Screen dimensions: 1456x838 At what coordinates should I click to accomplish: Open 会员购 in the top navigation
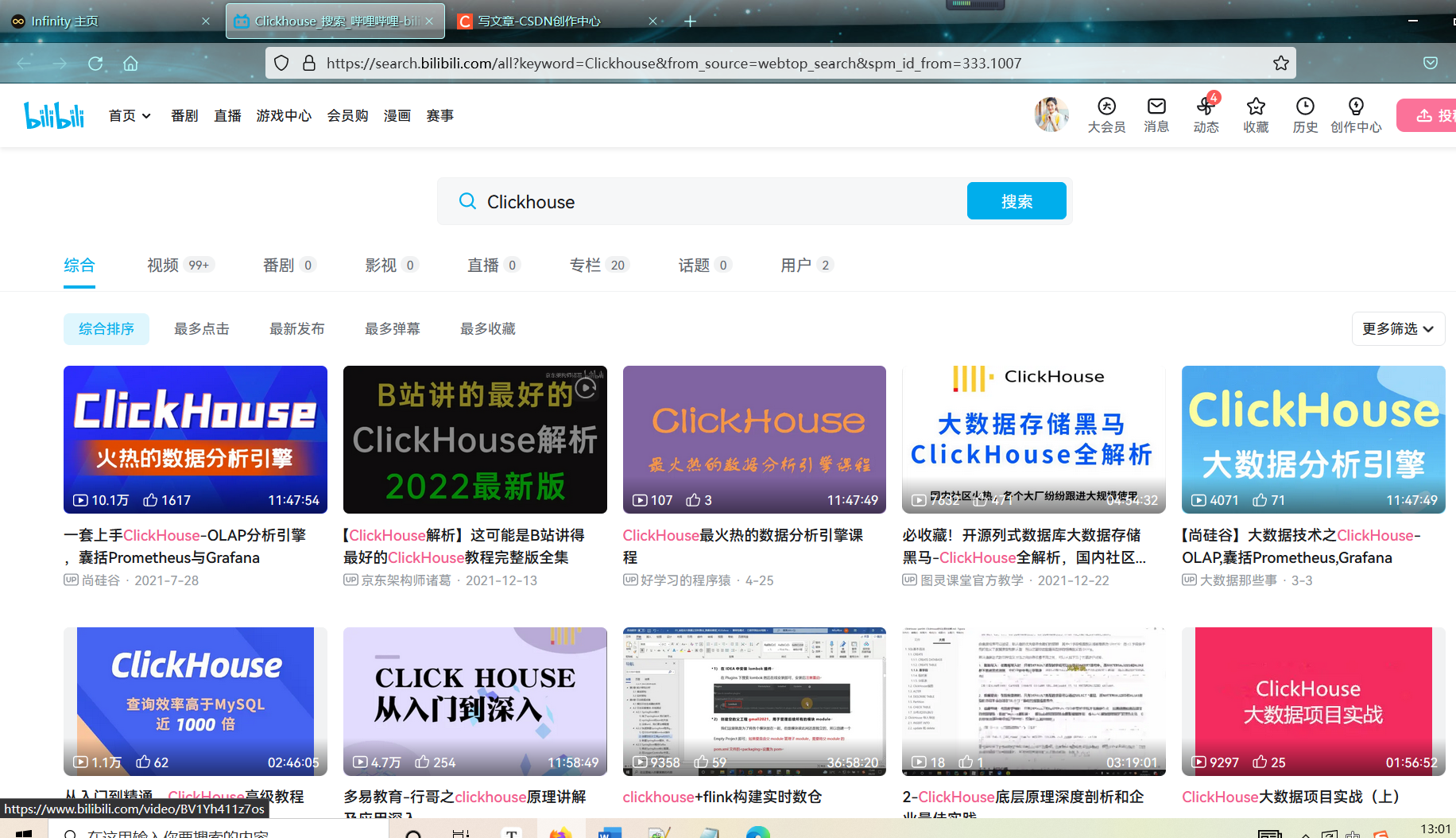pos(347,115)
